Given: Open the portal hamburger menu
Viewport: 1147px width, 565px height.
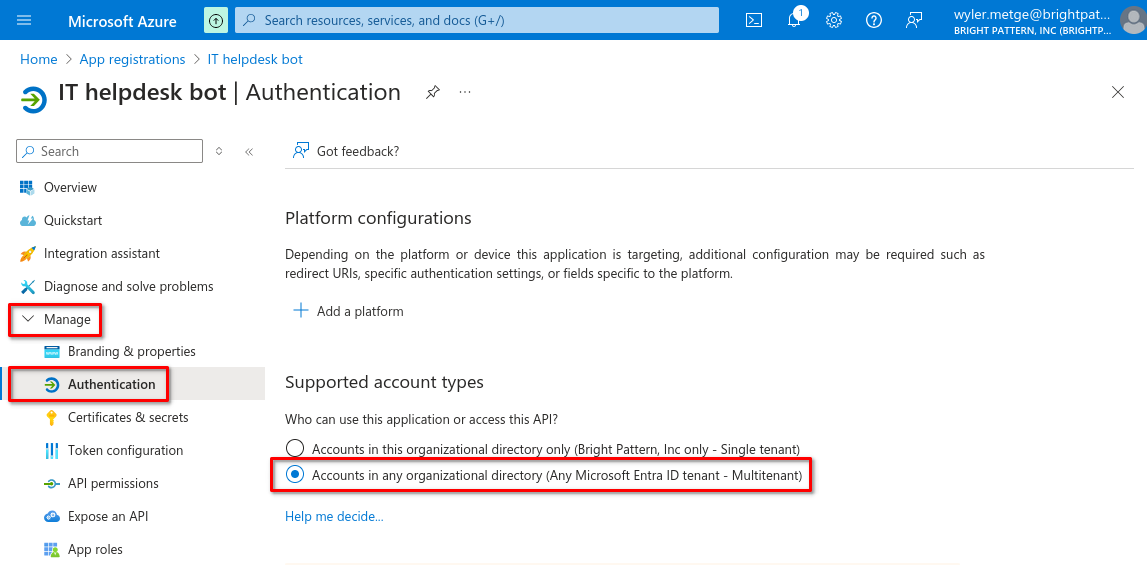Looking at the screenshot, I should coord(24,20).
